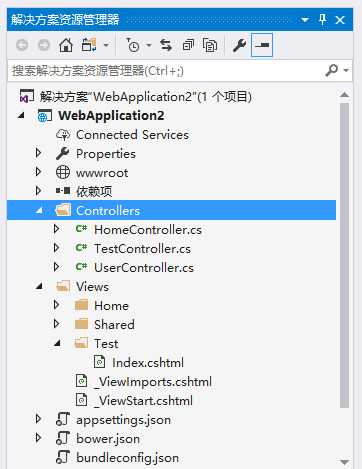Click the Sync with Active Document icon
362x469 pixels.
coord(166,45)
